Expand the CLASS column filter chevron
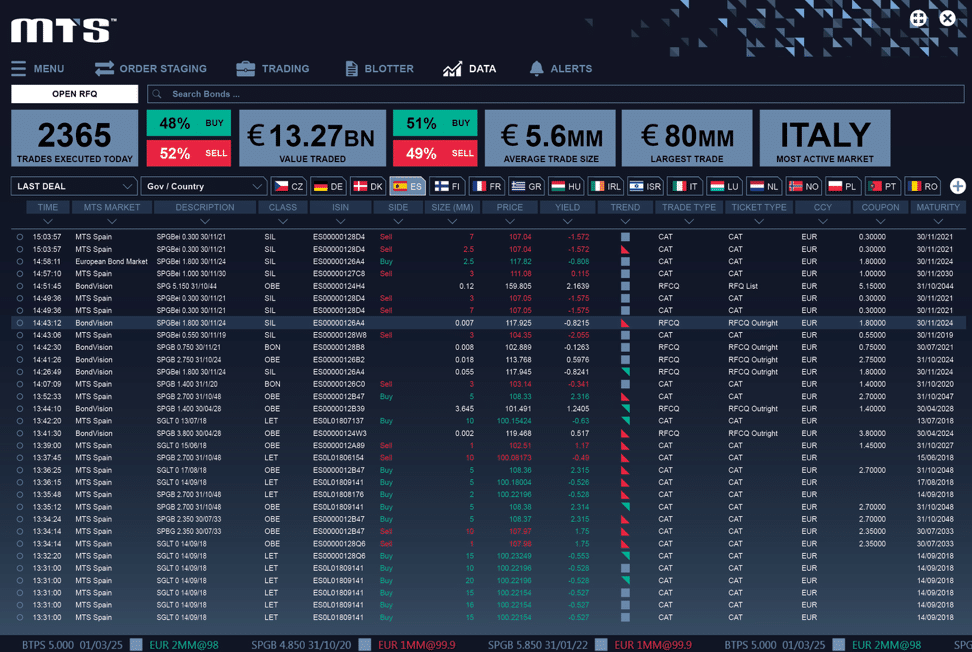972x652 pixels. click(x=283, y=221)
